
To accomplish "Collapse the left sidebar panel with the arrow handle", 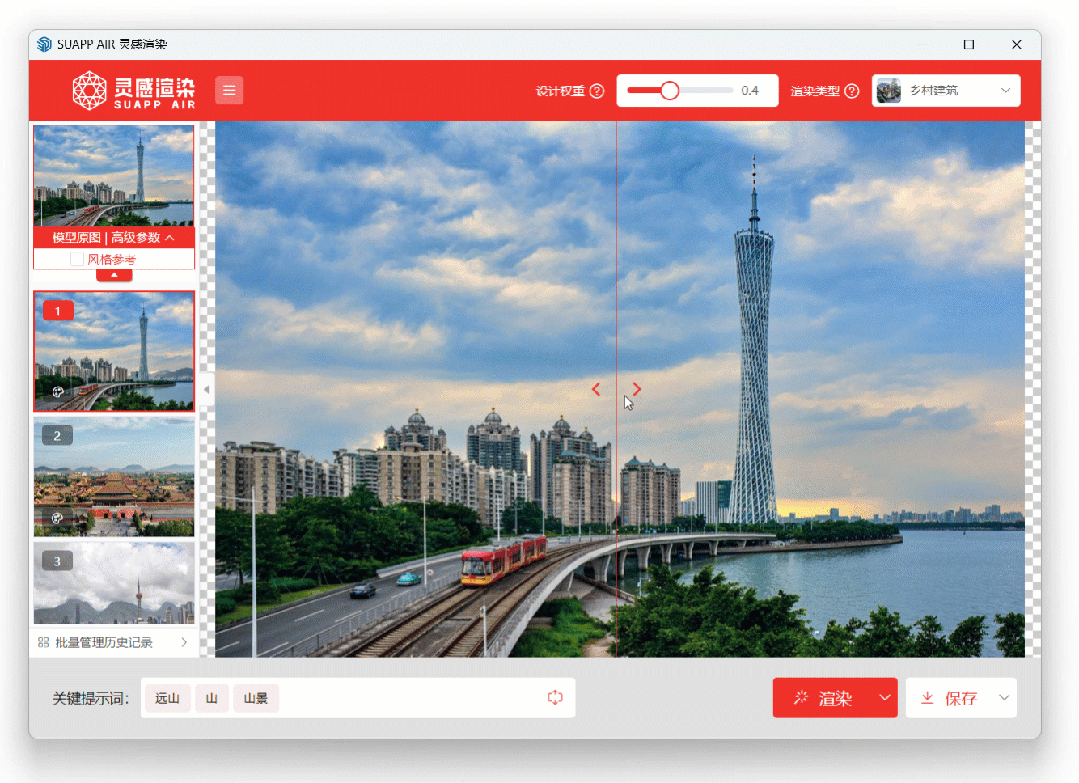I will (206, 389).
